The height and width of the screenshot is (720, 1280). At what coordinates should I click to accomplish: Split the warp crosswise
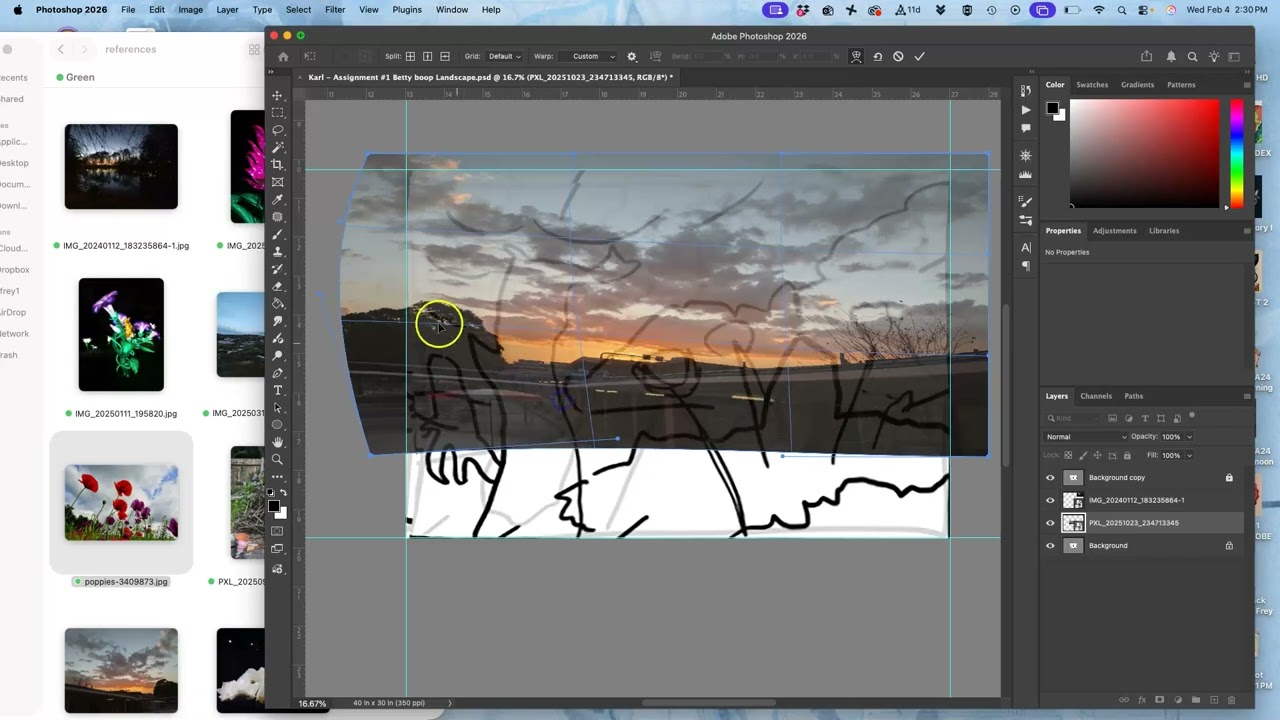[410, 56]
